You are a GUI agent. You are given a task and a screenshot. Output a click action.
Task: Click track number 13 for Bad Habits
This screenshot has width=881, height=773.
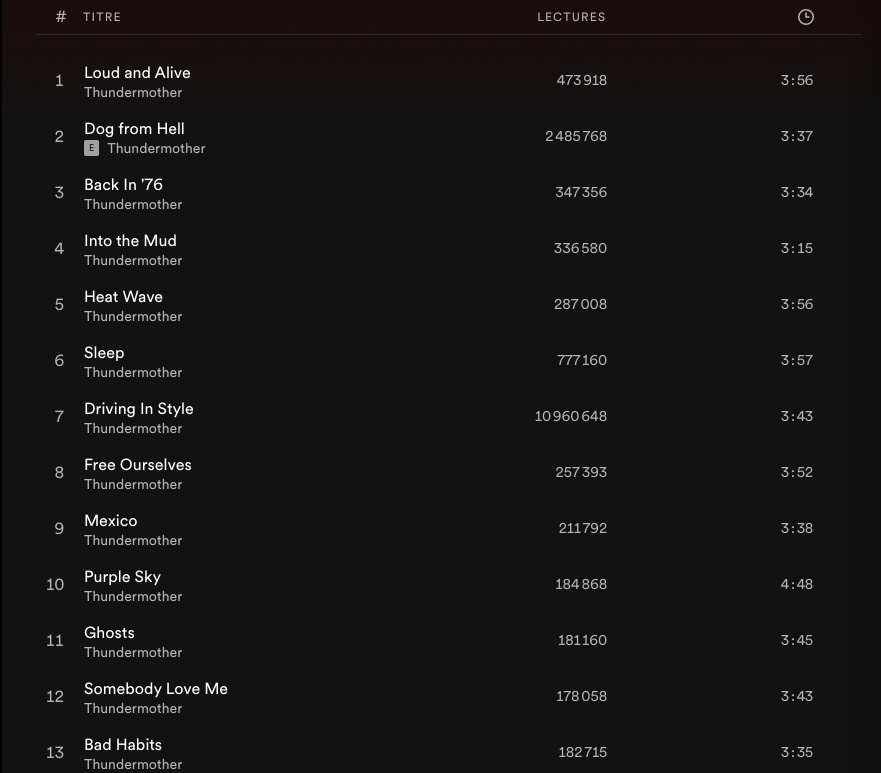(x=55, y=752)
